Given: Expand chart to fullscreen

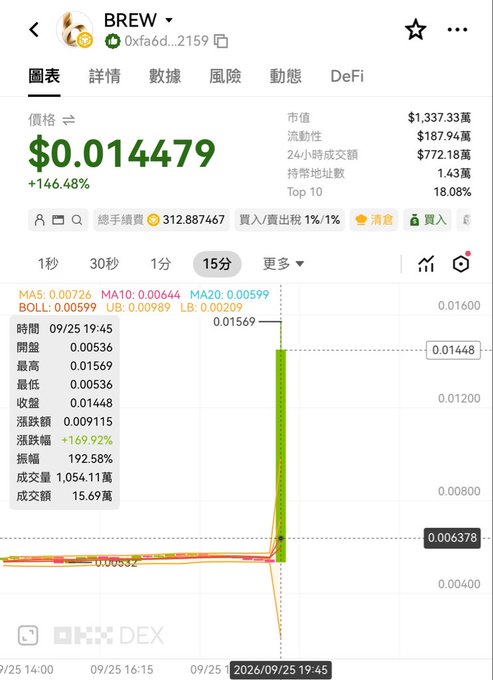Looking at the screenshot, I should click(x=28, y=635).
